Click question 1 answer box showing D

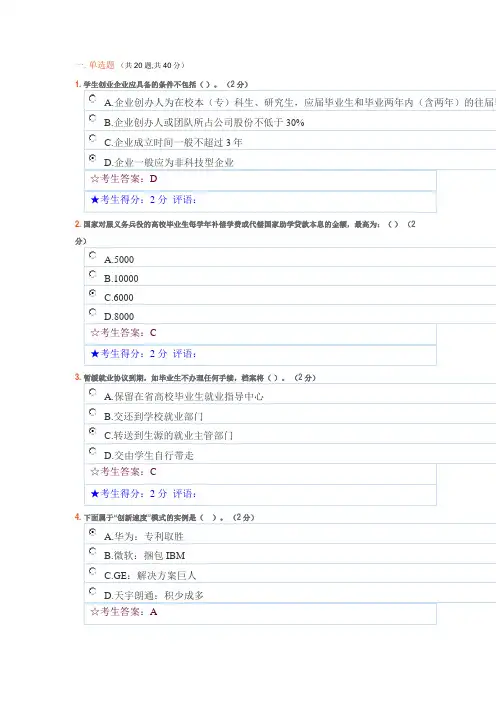click(260, 180)
